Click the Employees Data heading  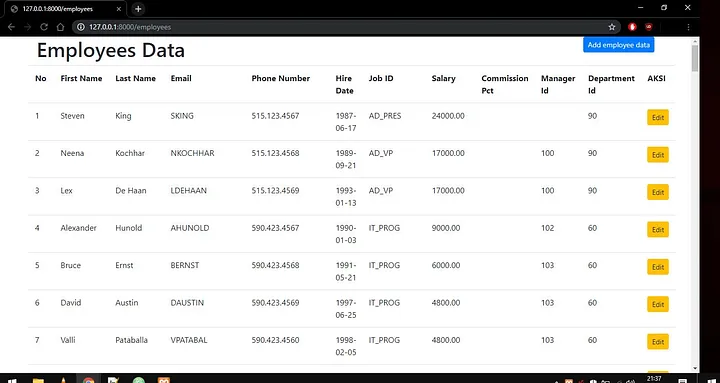(111, 50)
